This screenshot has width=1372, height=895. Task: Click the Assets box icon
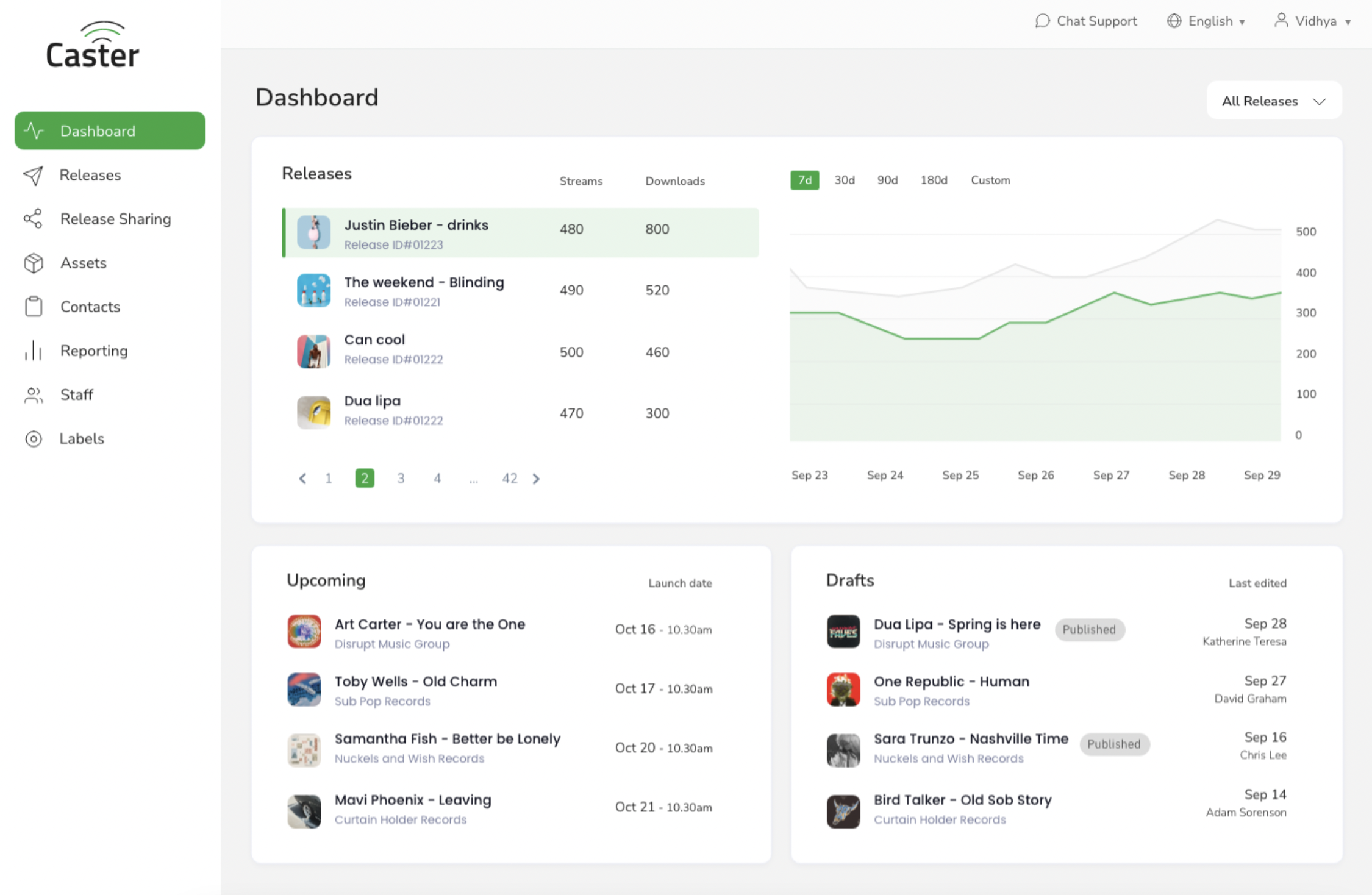pyautogui.click(x=34, y=263)
